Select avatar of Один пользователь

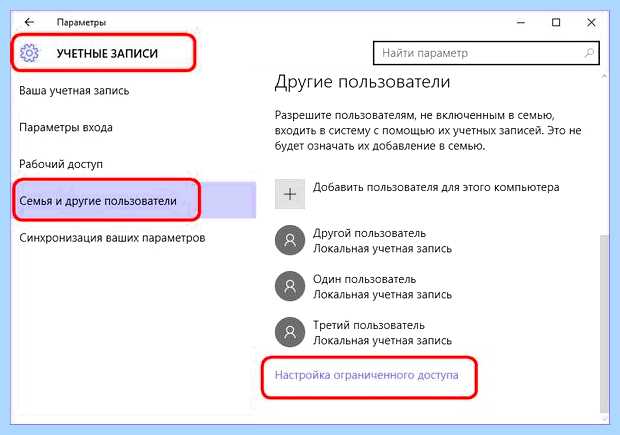(x=290, y=286)
